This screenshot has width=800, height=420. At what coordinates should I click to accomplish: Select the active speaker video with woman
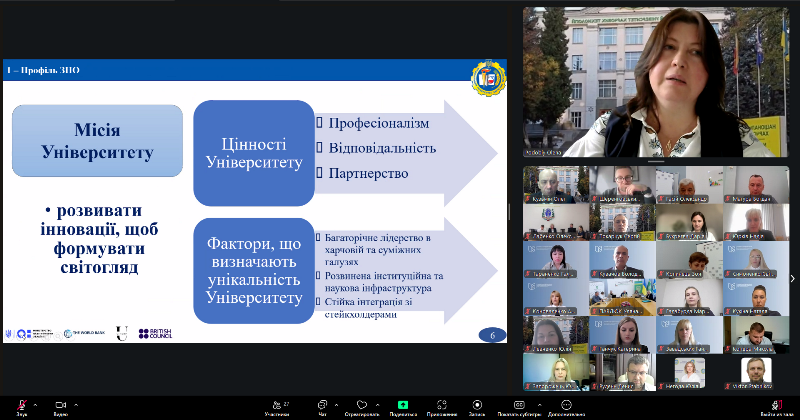(x=656, y=82)
